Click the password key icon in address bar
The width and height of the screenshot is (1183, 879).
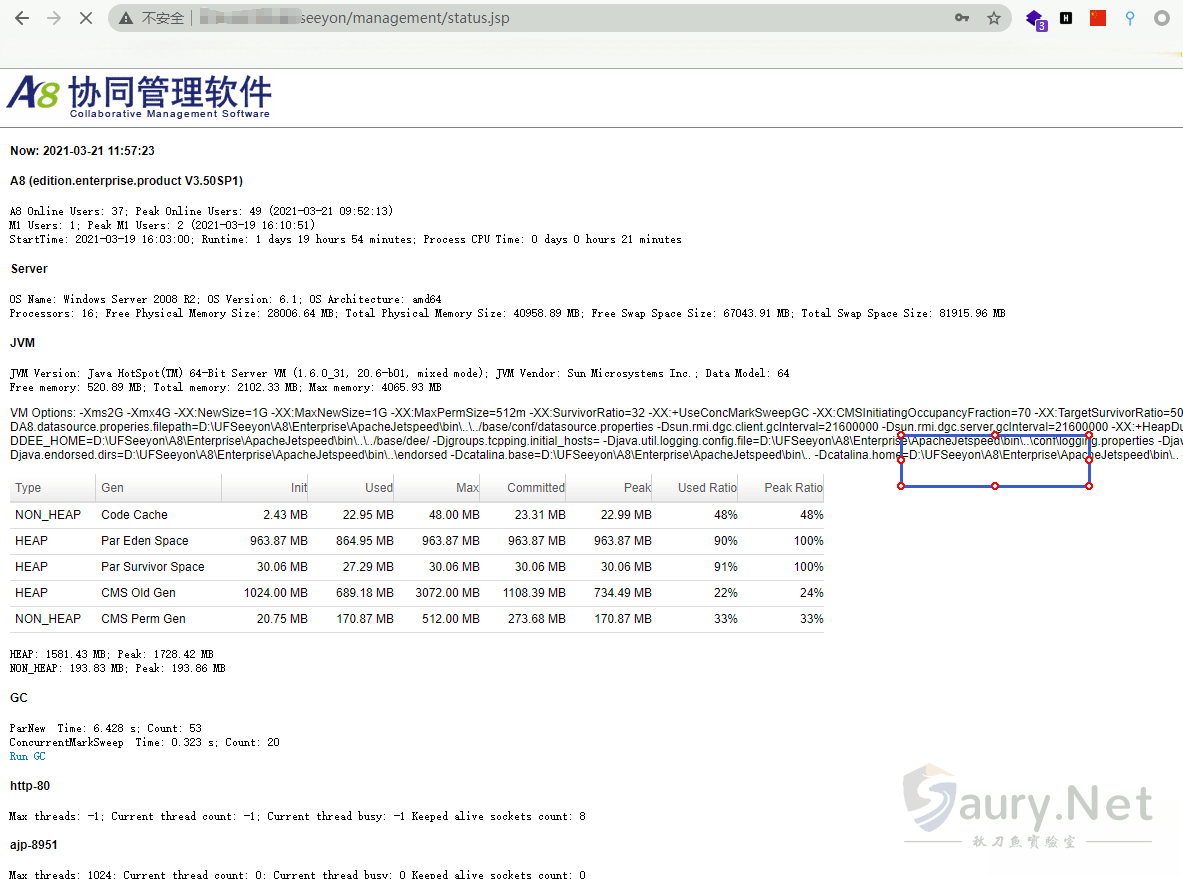point(961,17)
